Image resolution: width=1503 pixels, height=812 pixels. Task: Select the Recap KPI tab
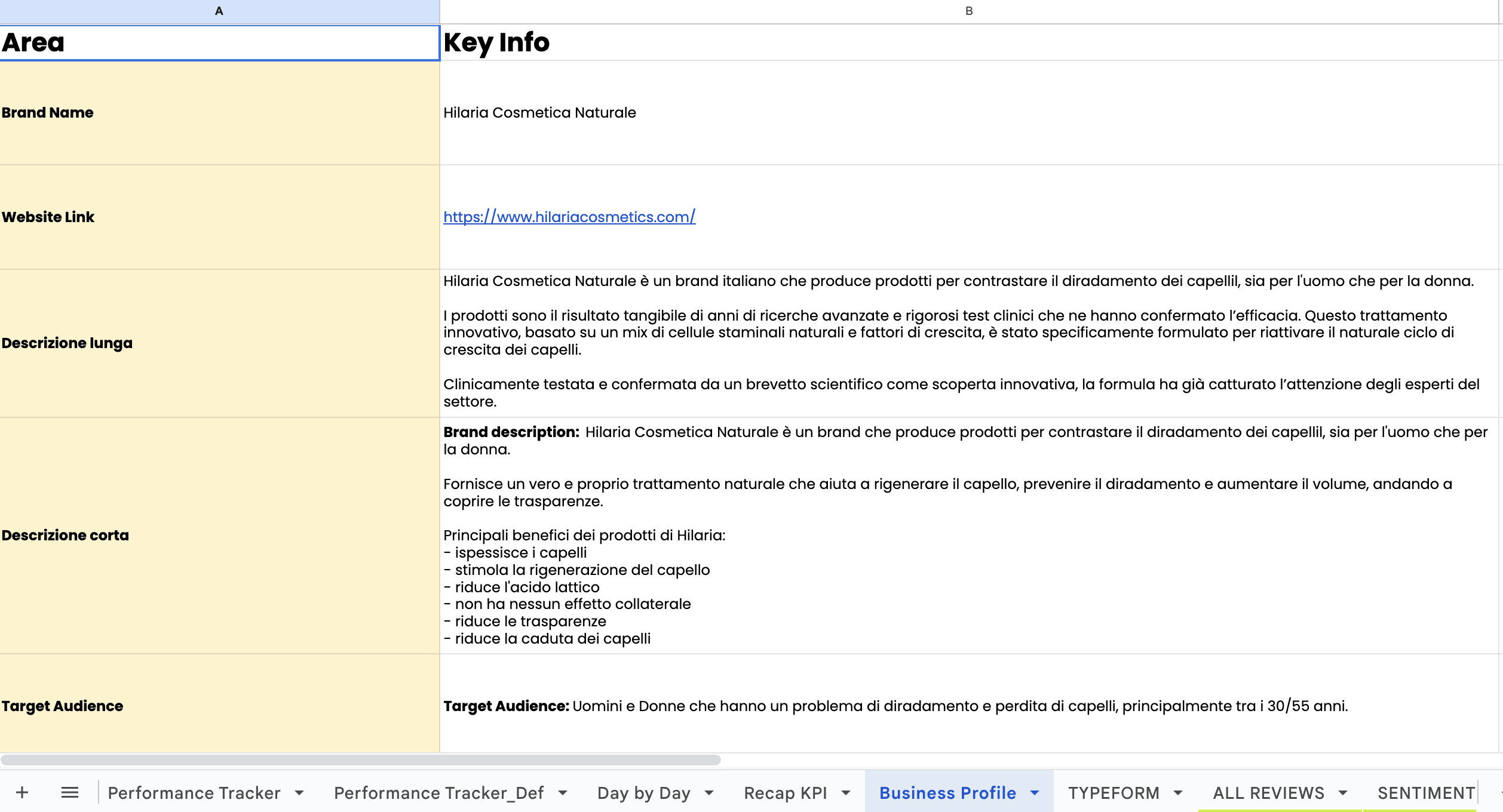[x=786, y=792]
